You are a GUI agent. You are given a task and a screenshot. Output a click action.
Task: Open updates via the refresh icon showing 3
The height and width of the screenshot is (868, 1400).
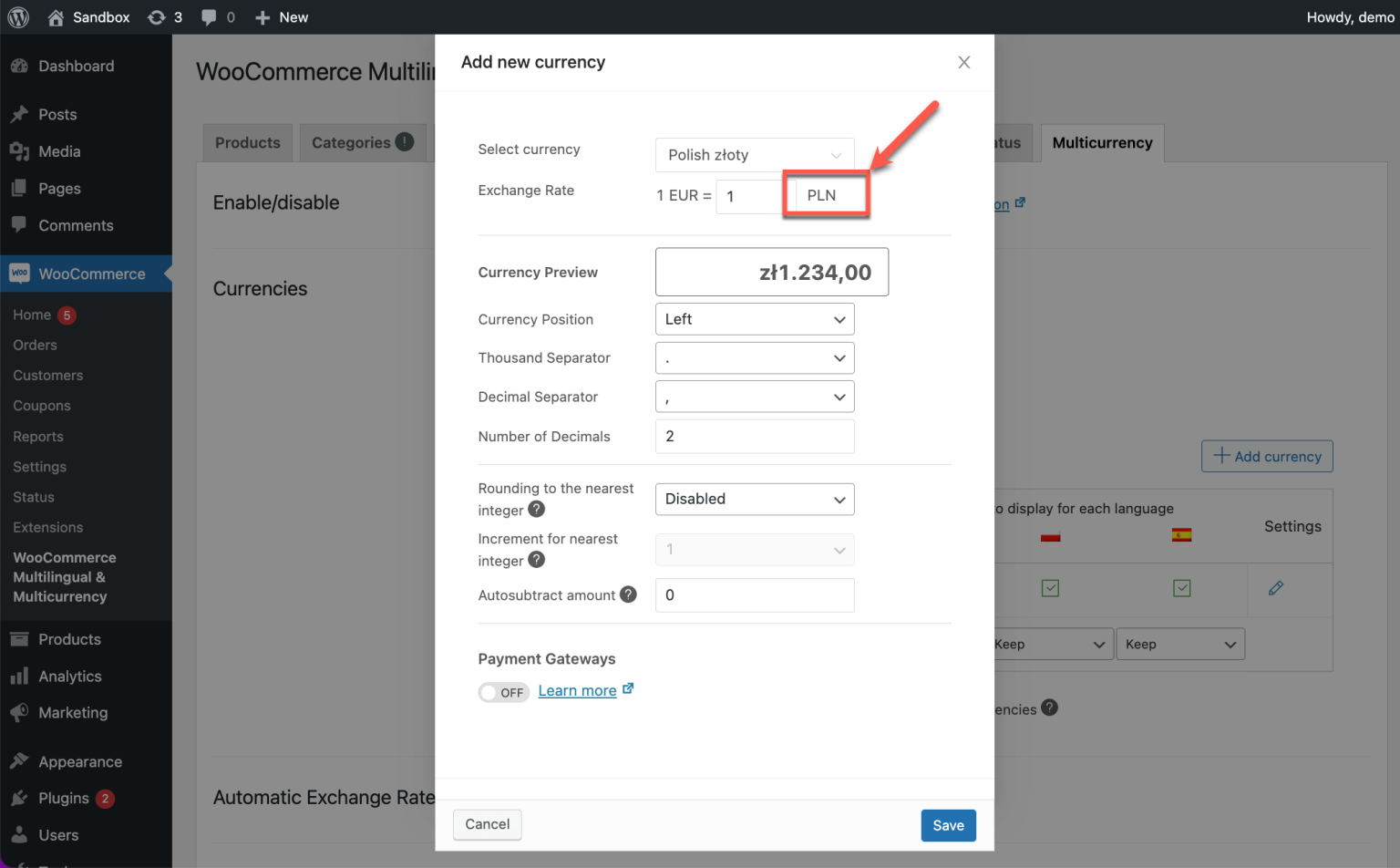tap(157, 16)
